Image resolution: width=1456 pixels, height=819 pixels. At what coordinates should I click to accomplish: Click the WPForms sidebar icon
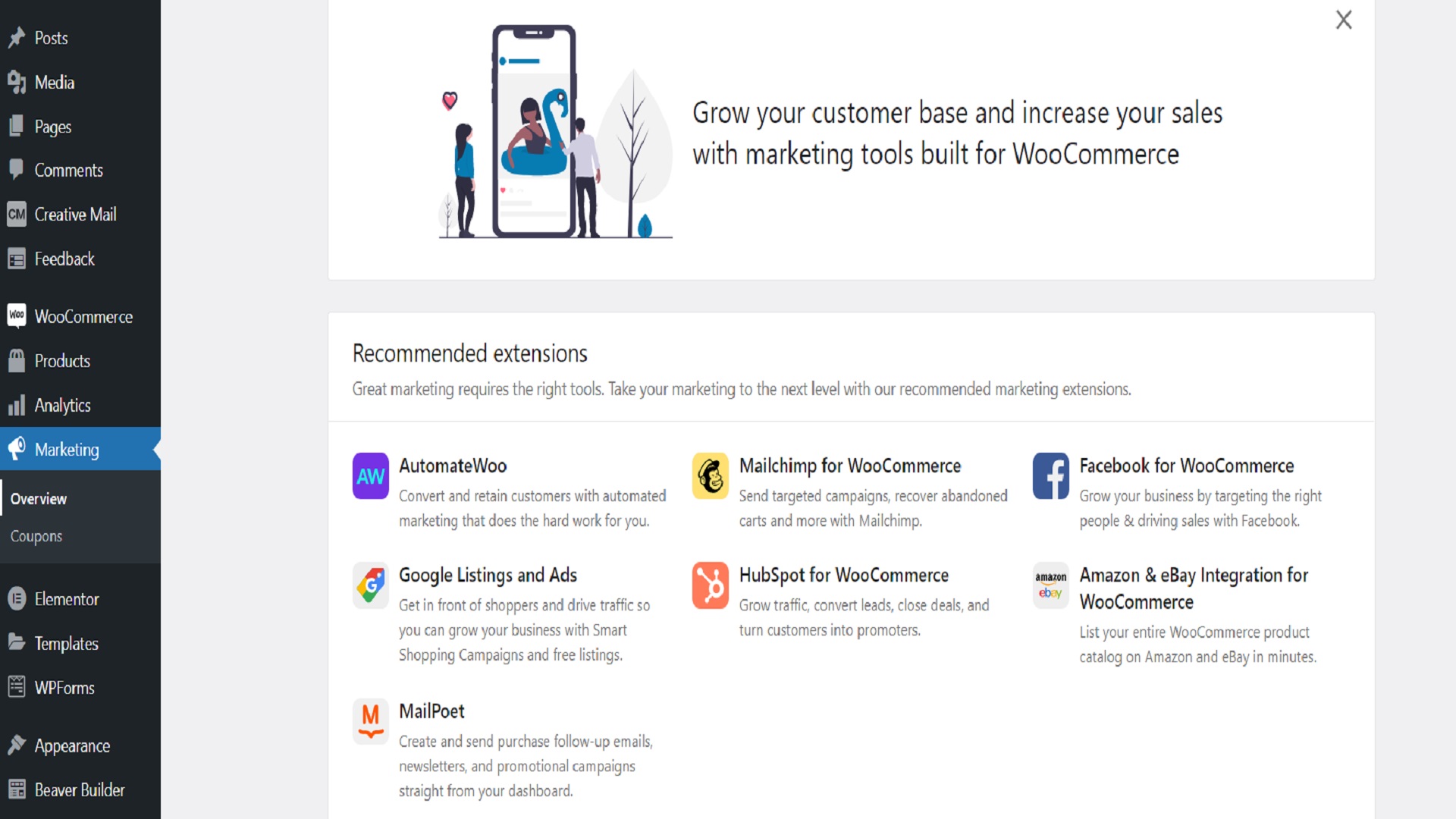(x=16, y=687)
